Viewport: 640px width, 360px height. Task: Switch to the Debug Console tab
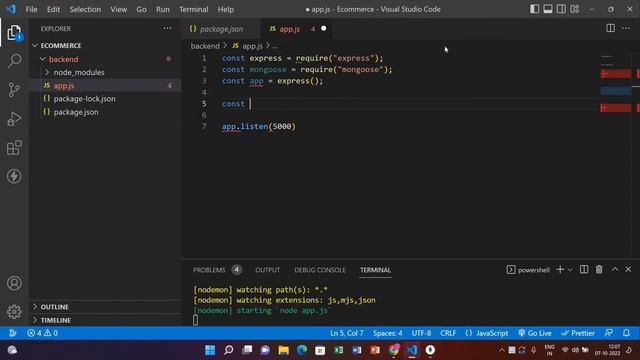click(x=320, y=270)
